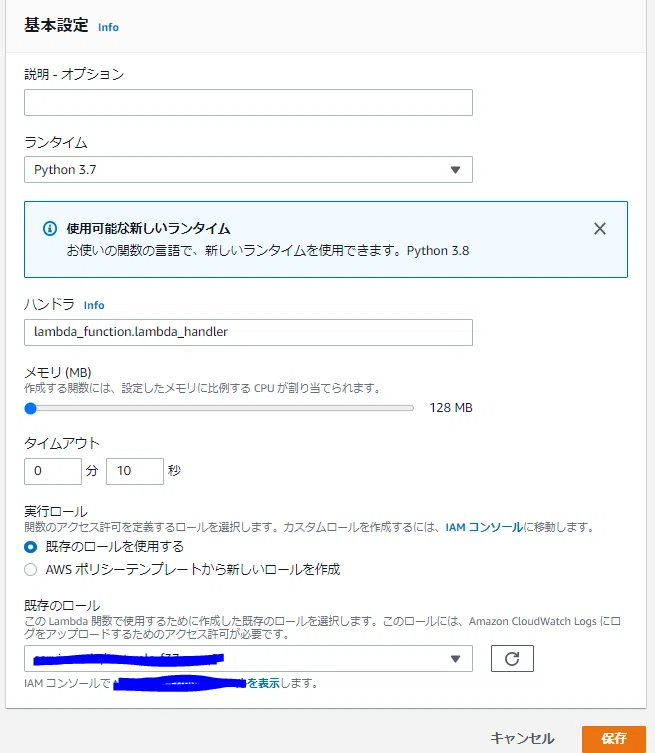
Task: Select 既存のロールを使用する radio button
Action: tap(31, 547)
